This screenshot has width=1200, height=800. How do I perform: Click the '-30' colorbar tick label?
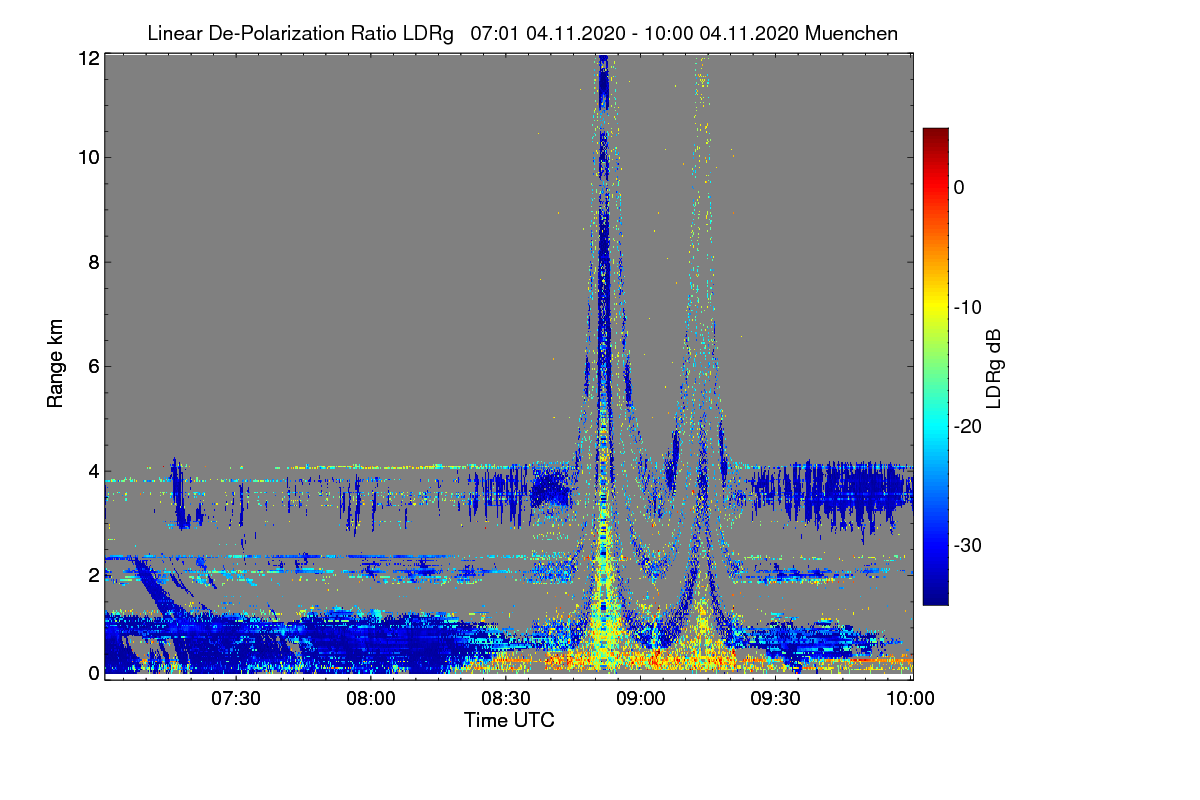(968, 546)
